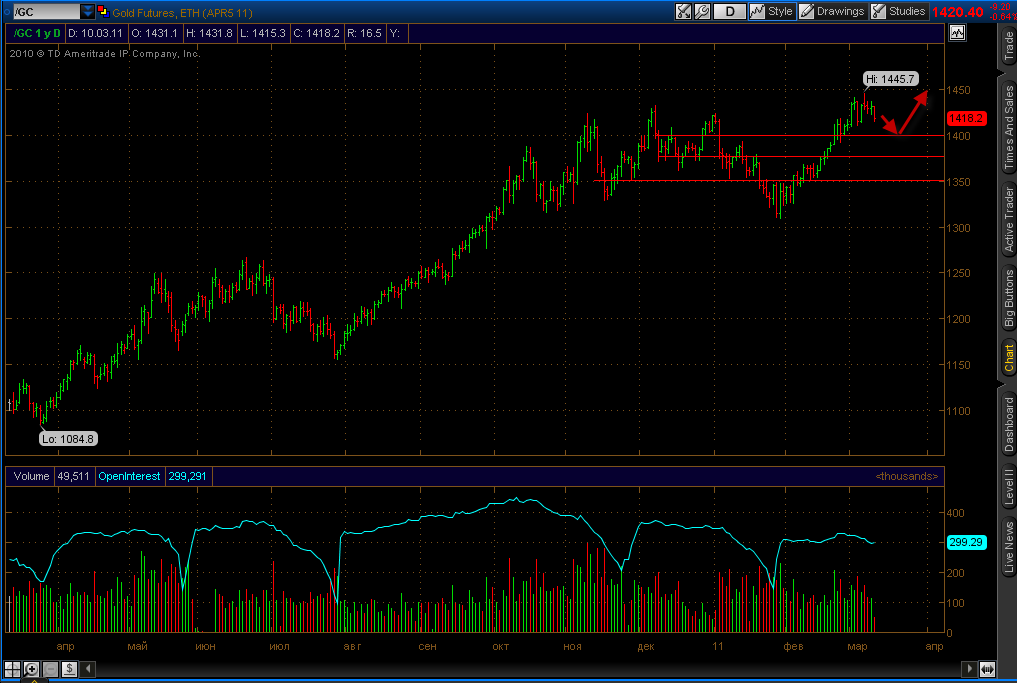Image resolution: width=1017 pixels, height=683 pixels.
Task: Click the Style button's chart icon
Action: click(x=757, y=12)
